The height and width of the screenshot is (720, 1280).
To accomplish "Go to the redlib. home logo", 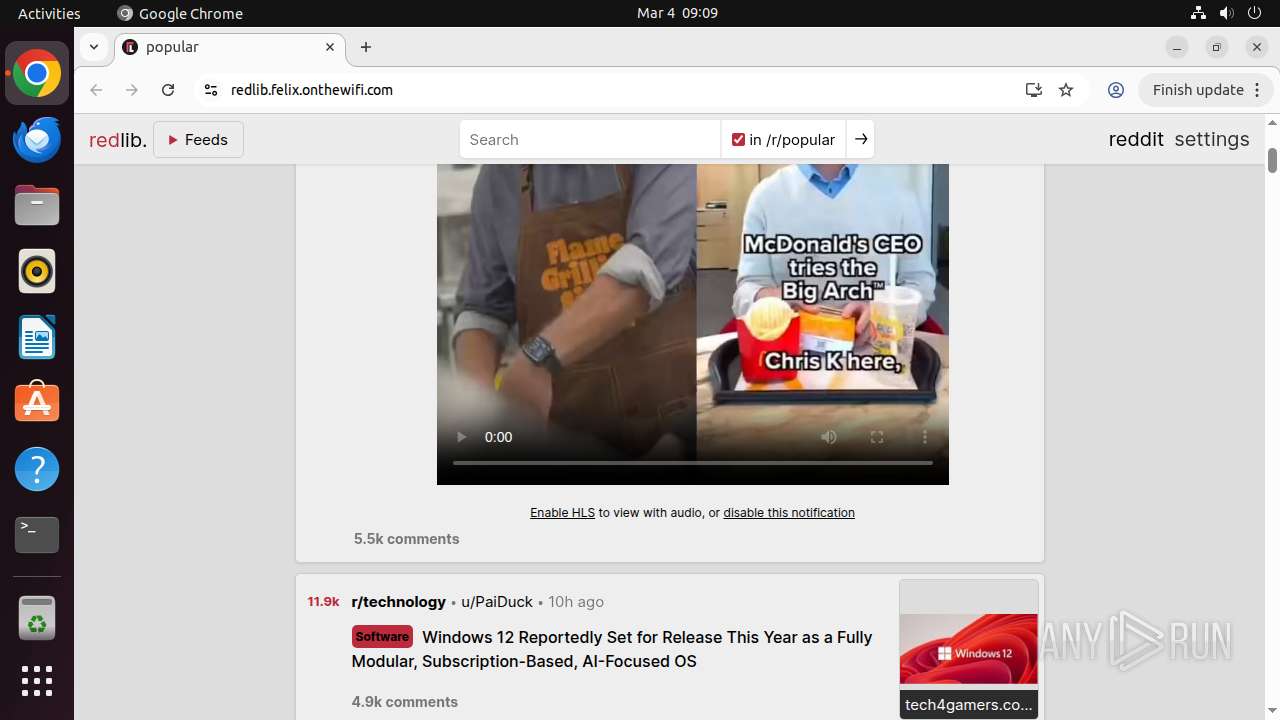I will [x=118, y=140].
